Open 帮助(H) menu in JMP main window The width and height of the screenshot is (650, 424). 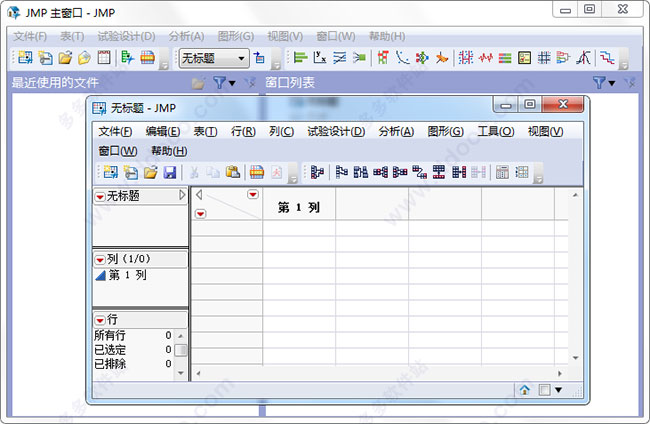[x=387, y=36]
